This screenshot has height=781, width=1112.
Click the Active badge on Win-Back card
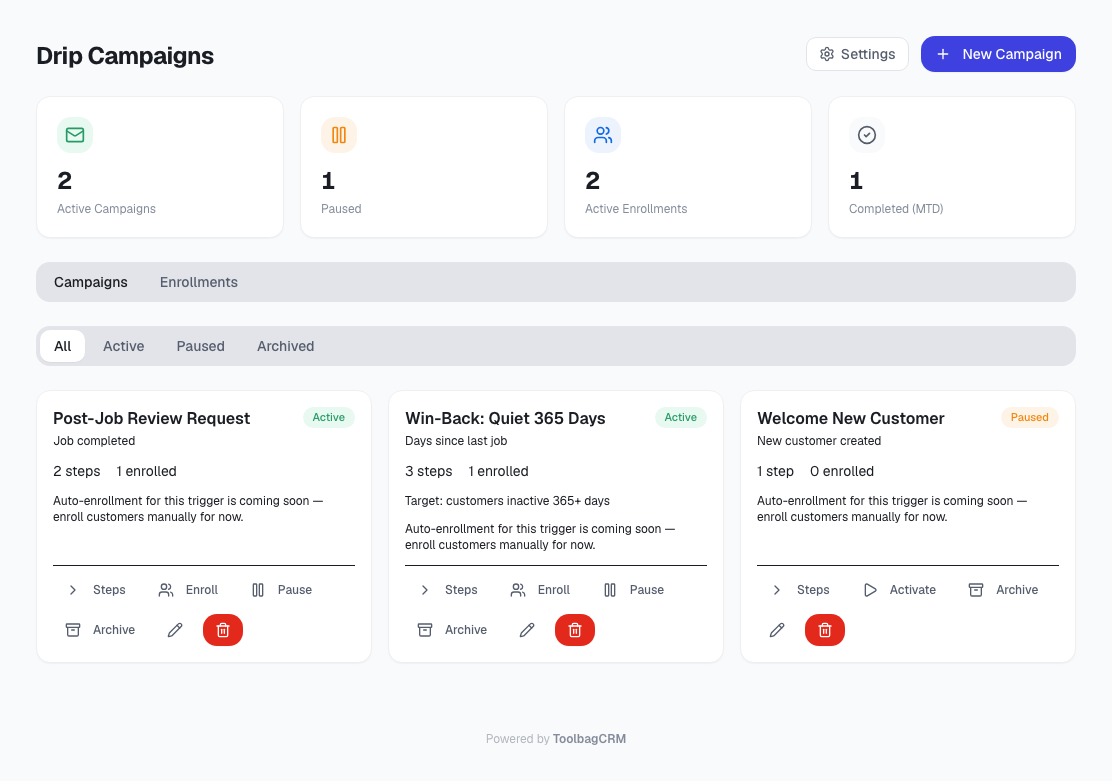click(x=680, y=418)
